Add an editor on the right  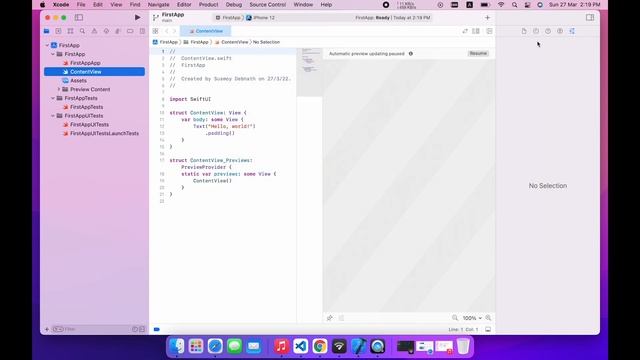click(x=489, y=31)
